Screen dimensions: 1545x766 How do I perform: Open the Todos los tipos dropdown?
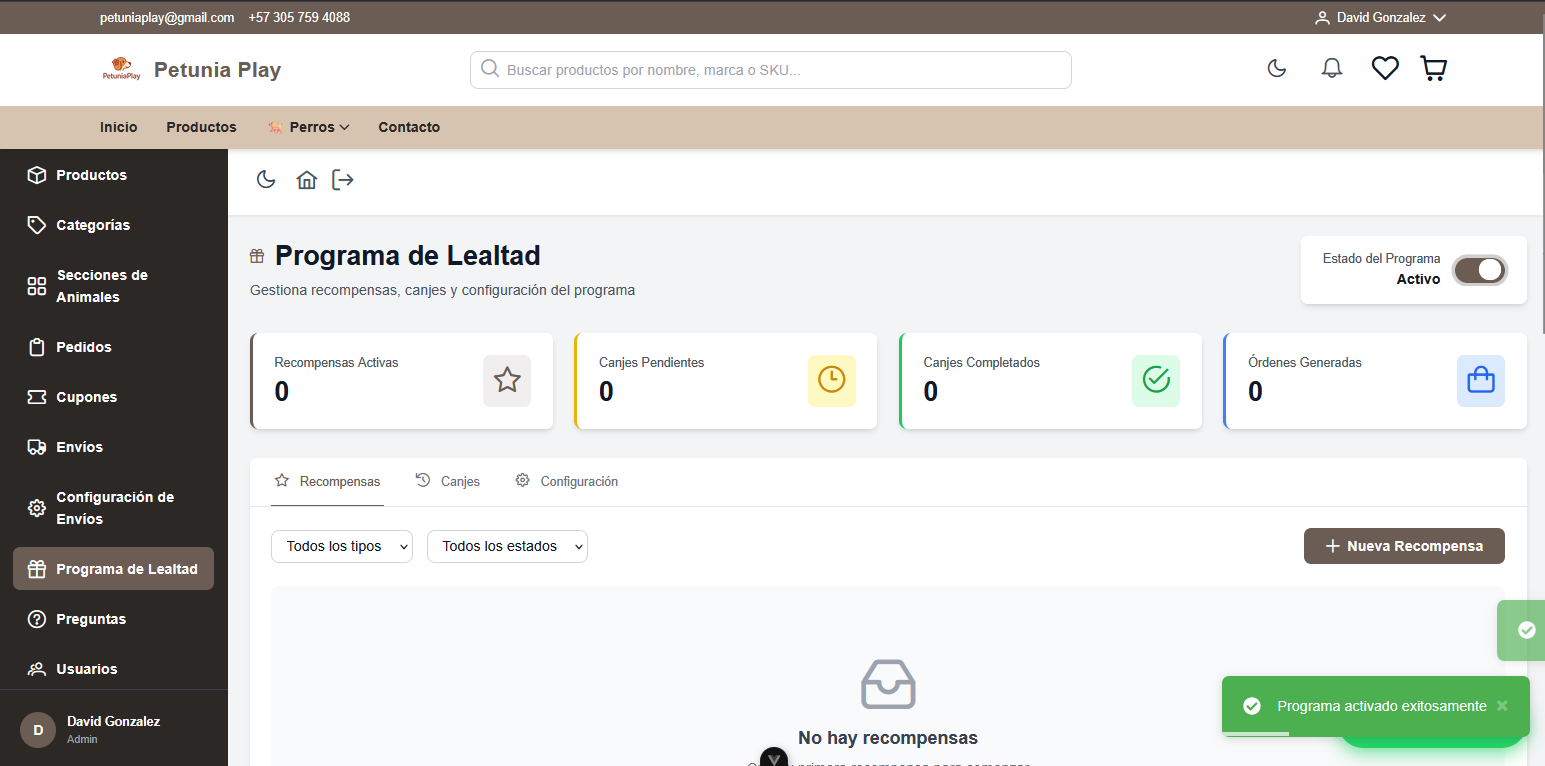341,546
